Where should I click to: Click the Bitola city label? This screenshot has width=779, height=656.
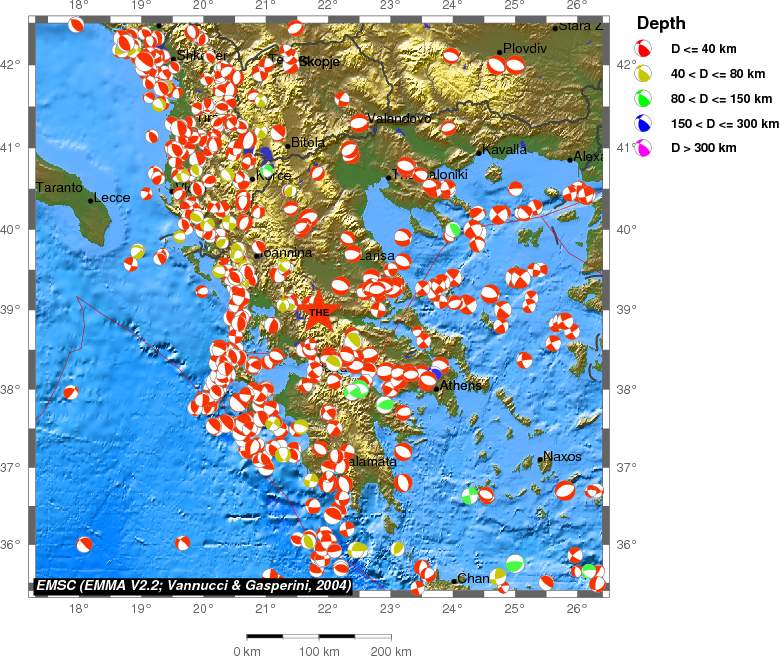click(x=308, y=143)
